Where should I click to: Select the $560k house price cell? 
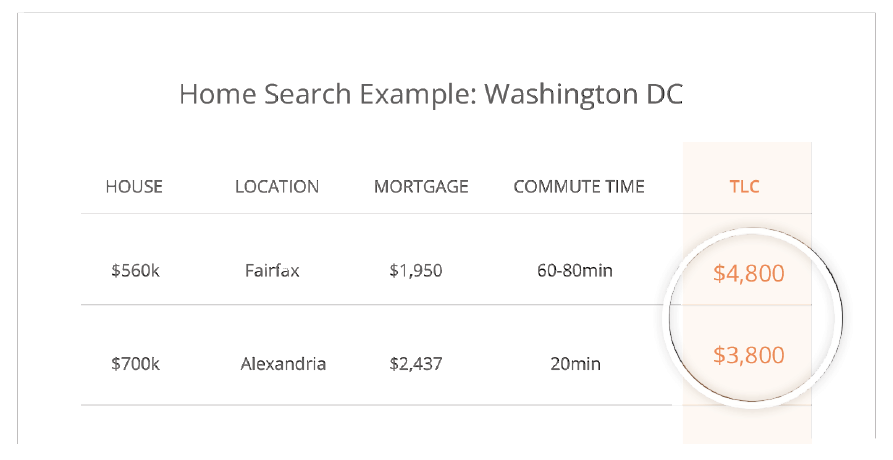(x=135, y=270)
